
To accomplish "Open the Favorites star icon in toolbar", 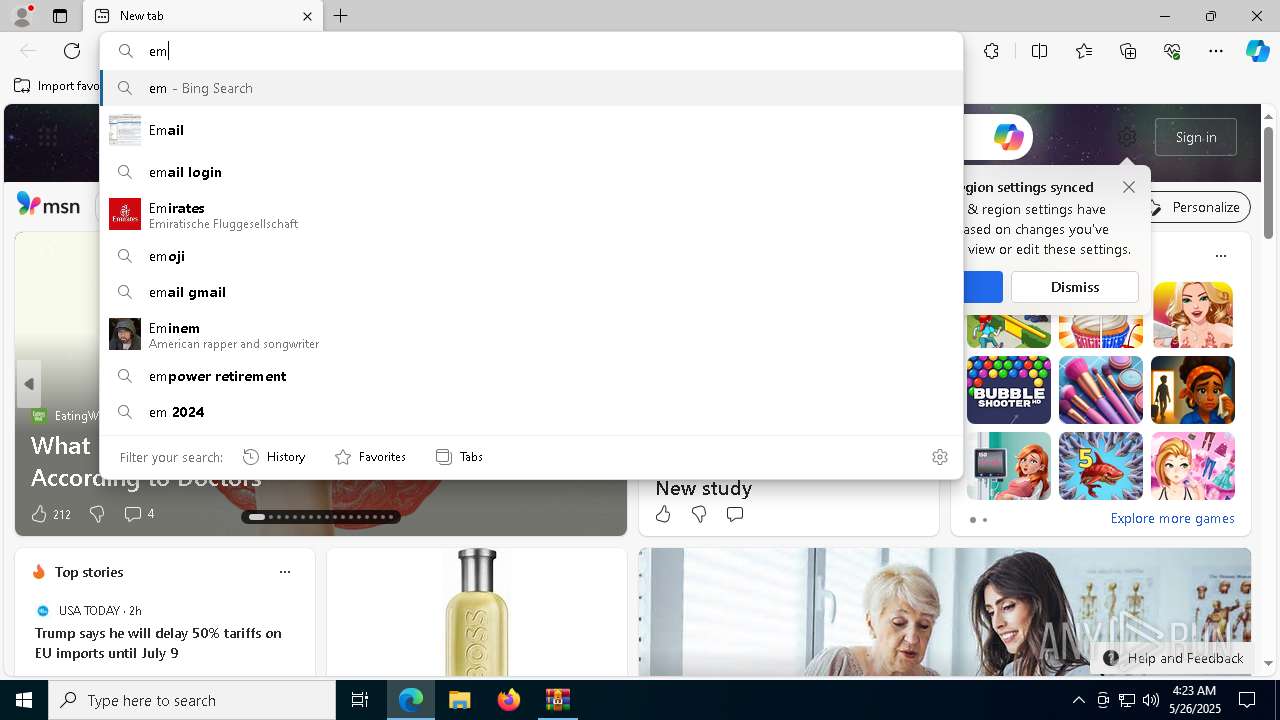I will (1084, 51).
